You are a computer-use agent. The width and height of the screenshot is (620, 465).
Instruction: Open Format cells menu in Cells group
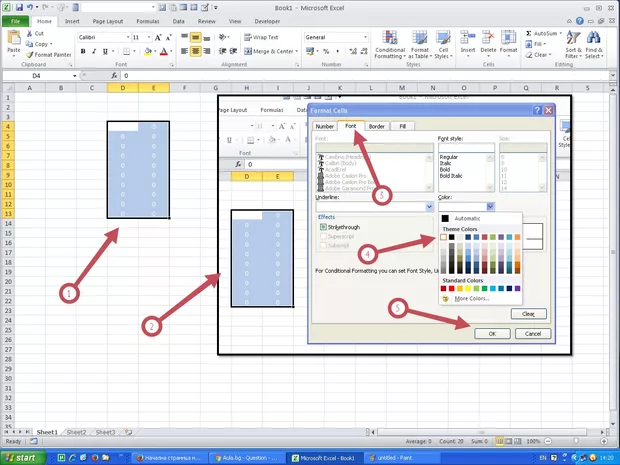tap(508, 44)
